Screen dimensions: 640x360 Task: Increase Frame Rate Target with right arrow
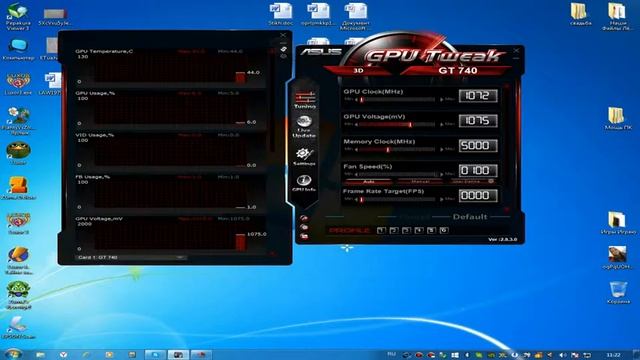[442, 199]
